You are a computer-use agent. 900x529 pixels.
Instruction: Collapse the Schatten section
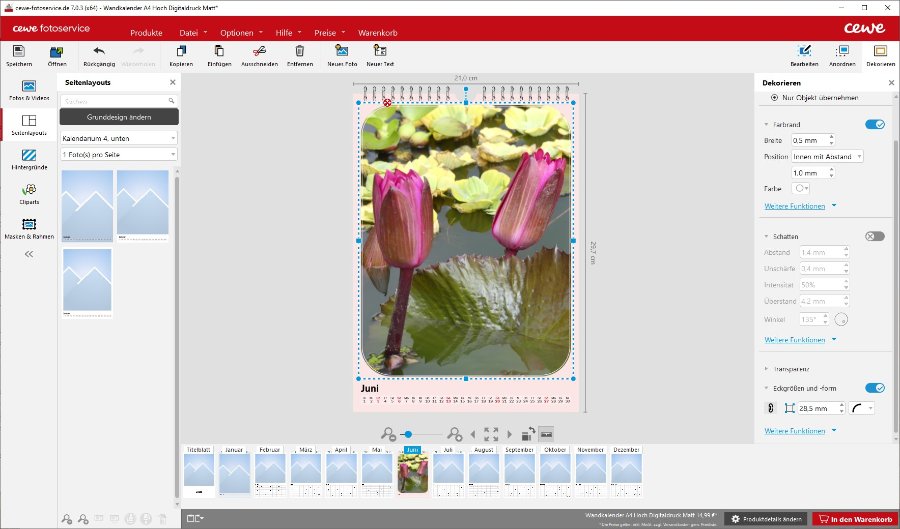766,236
